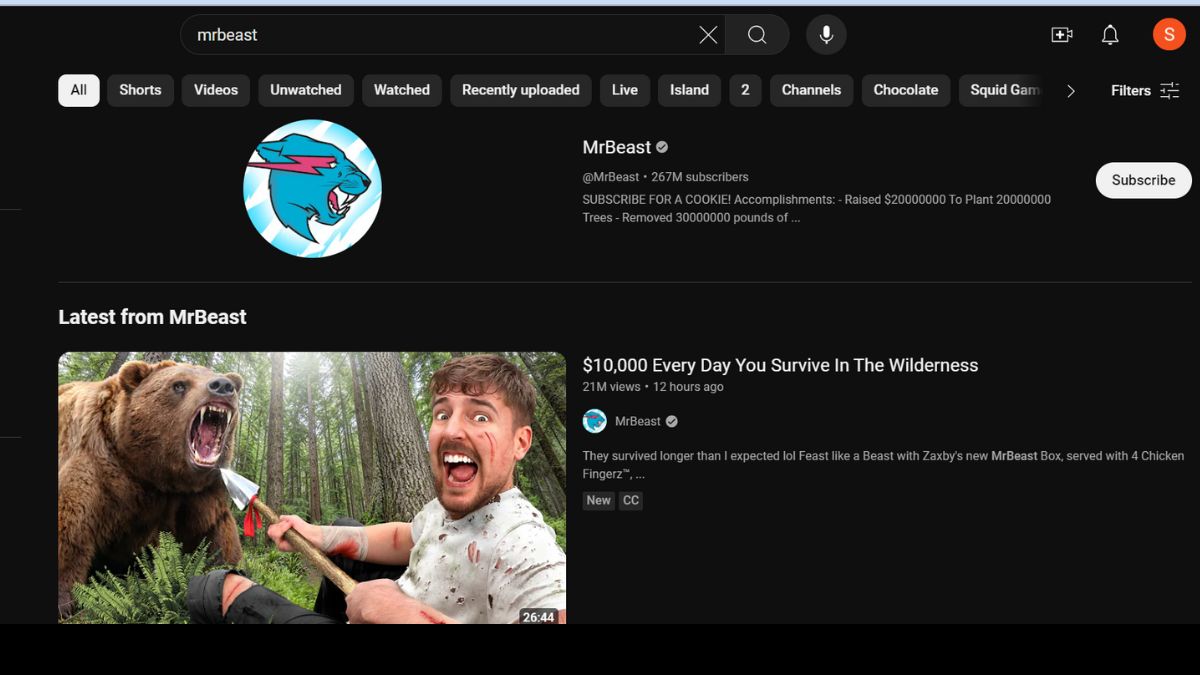Open notifications bell
The width and height of the screenshot is (1200, 675).
coord(1110,35)
